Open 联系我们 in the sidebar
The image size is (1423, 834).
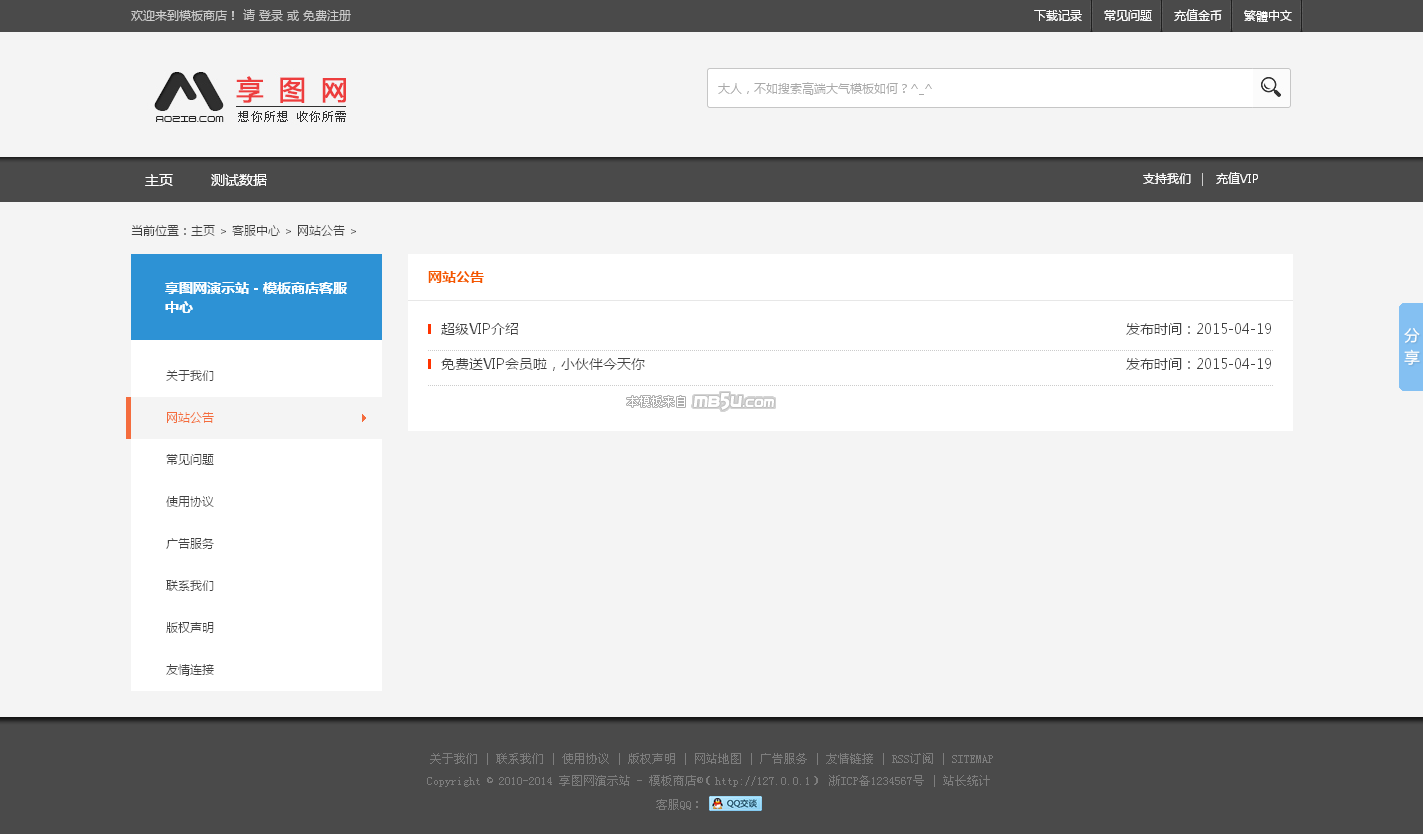click(x=190, y=586)
